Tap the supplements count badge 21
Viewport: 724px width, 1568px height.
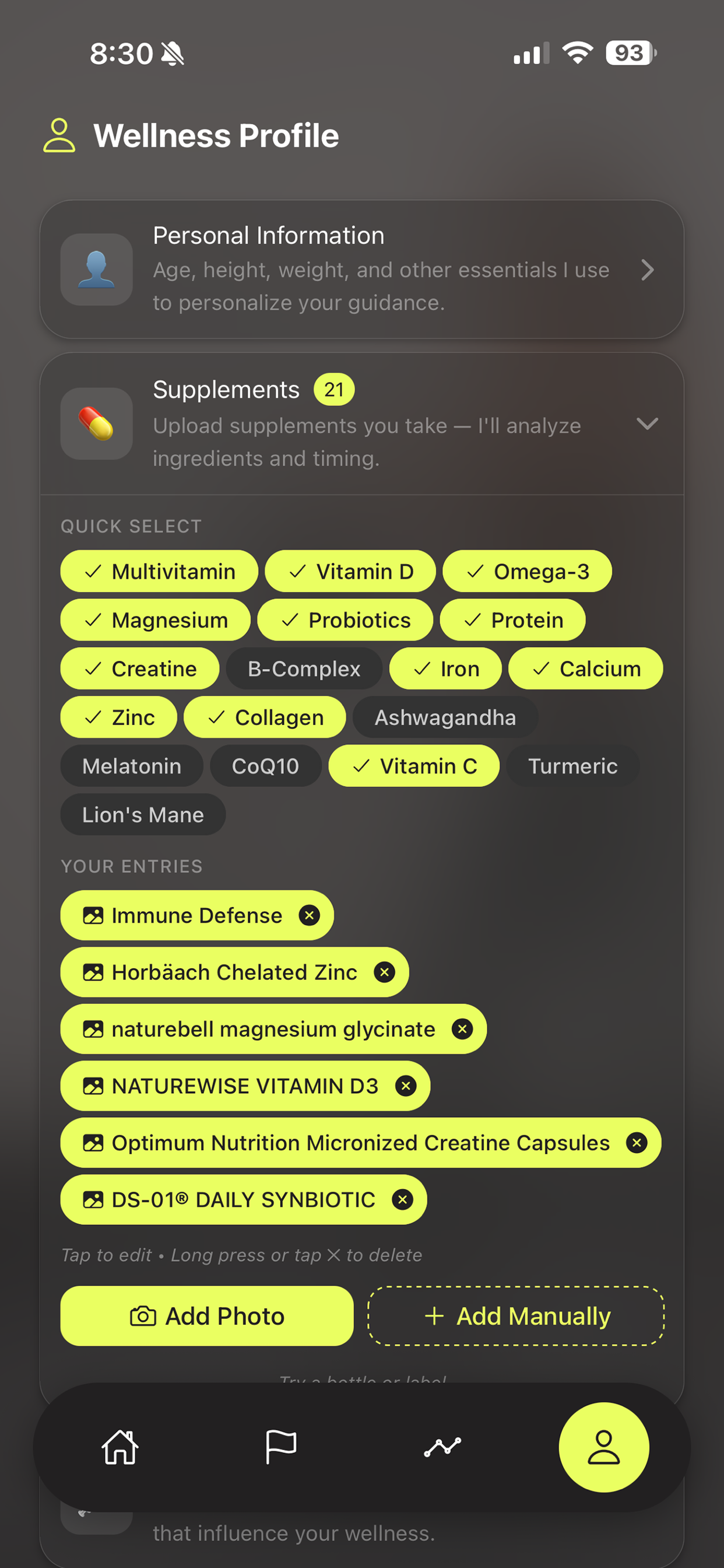coord(334,389)
